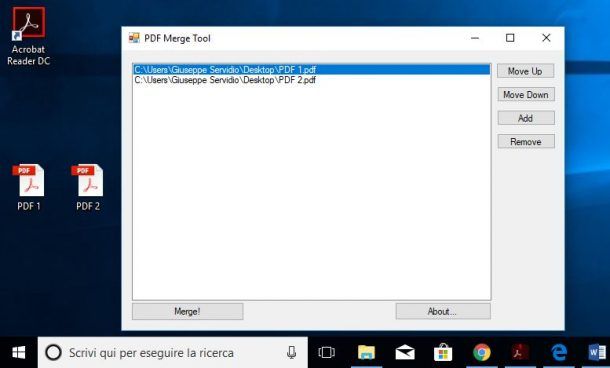This screenshot has width=610, height=368.
Task: Select the Acrobat Reader DC desktop shortcut
Action: [x=28, y=36]
